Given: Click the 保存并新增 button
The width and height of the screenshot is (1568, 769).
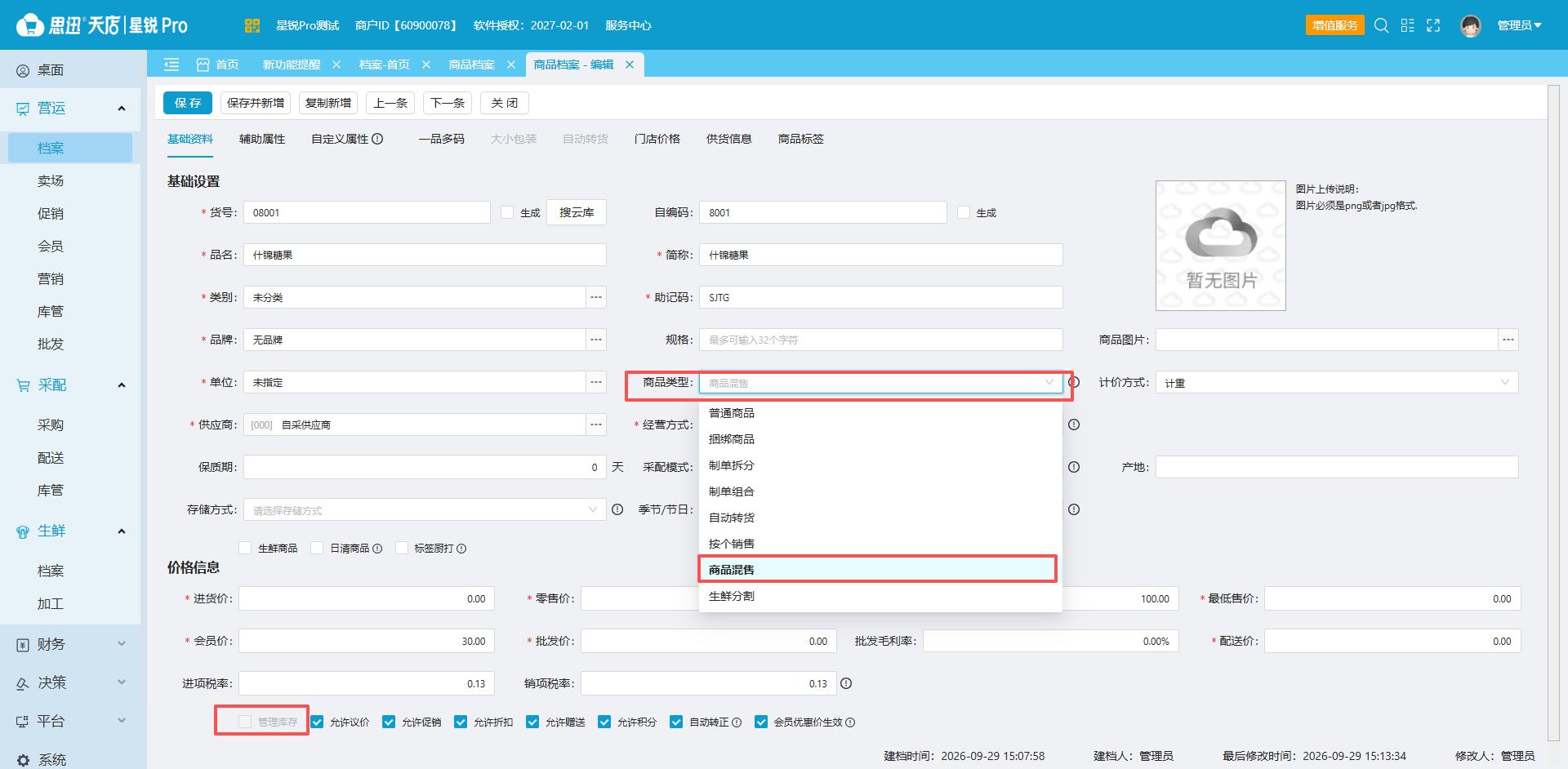Looking at the screenshot, I should point(256,103).
